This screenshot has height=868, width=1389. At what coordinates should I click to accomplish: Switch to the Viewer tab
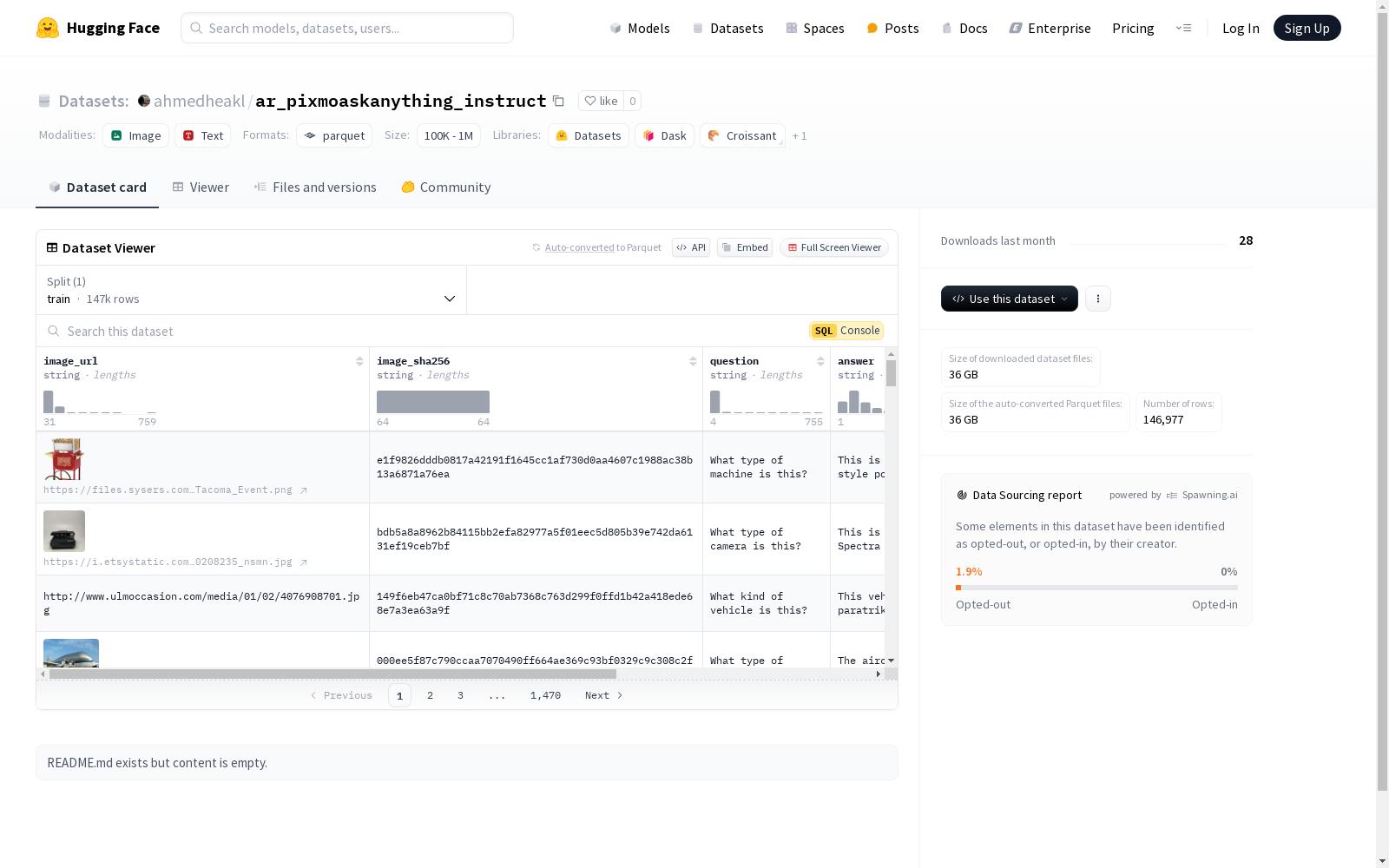201,187
